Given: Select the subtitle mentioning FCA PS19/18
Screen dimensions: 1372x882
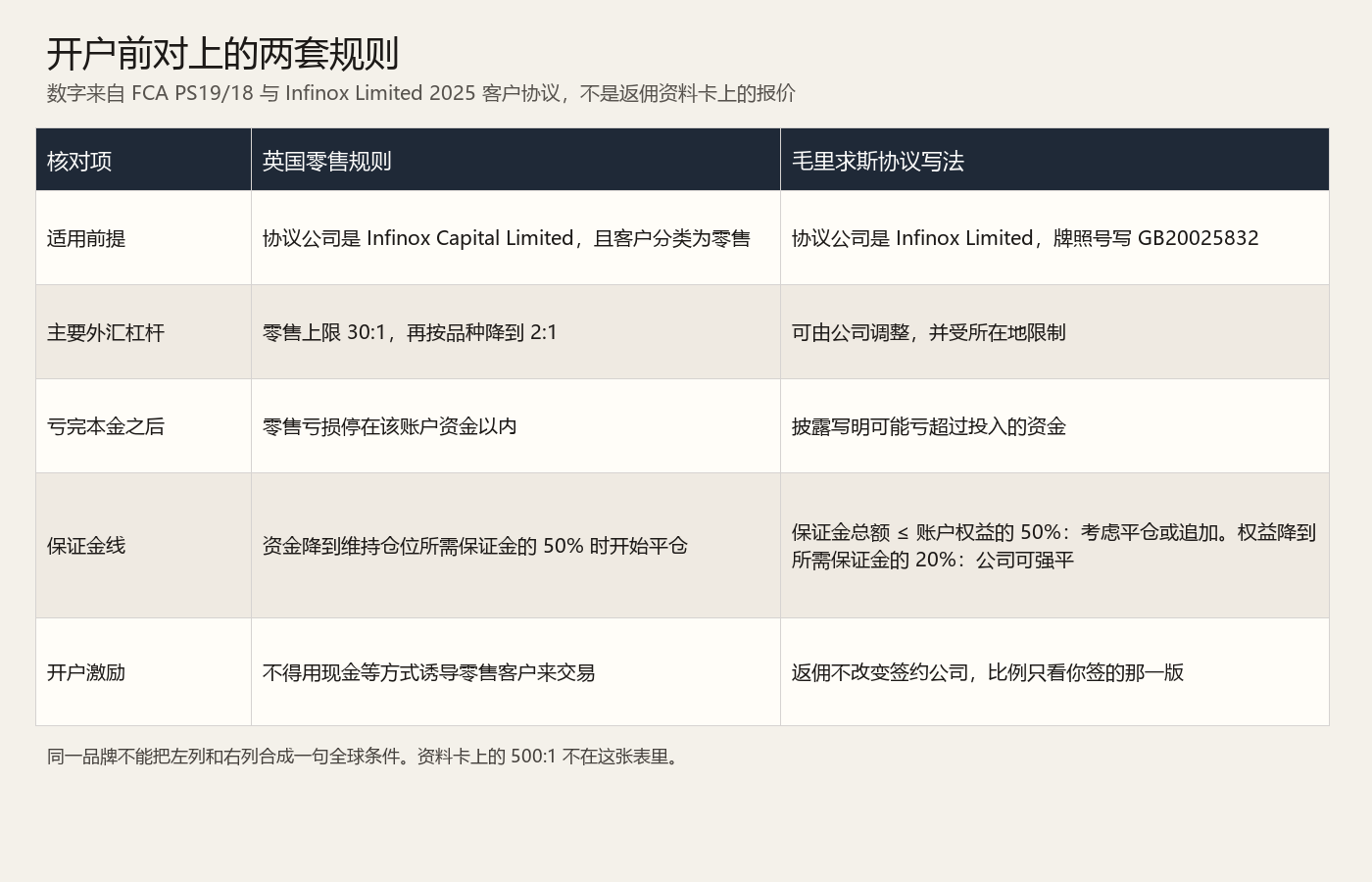Looking at the screenshot, I should [421, 93].
